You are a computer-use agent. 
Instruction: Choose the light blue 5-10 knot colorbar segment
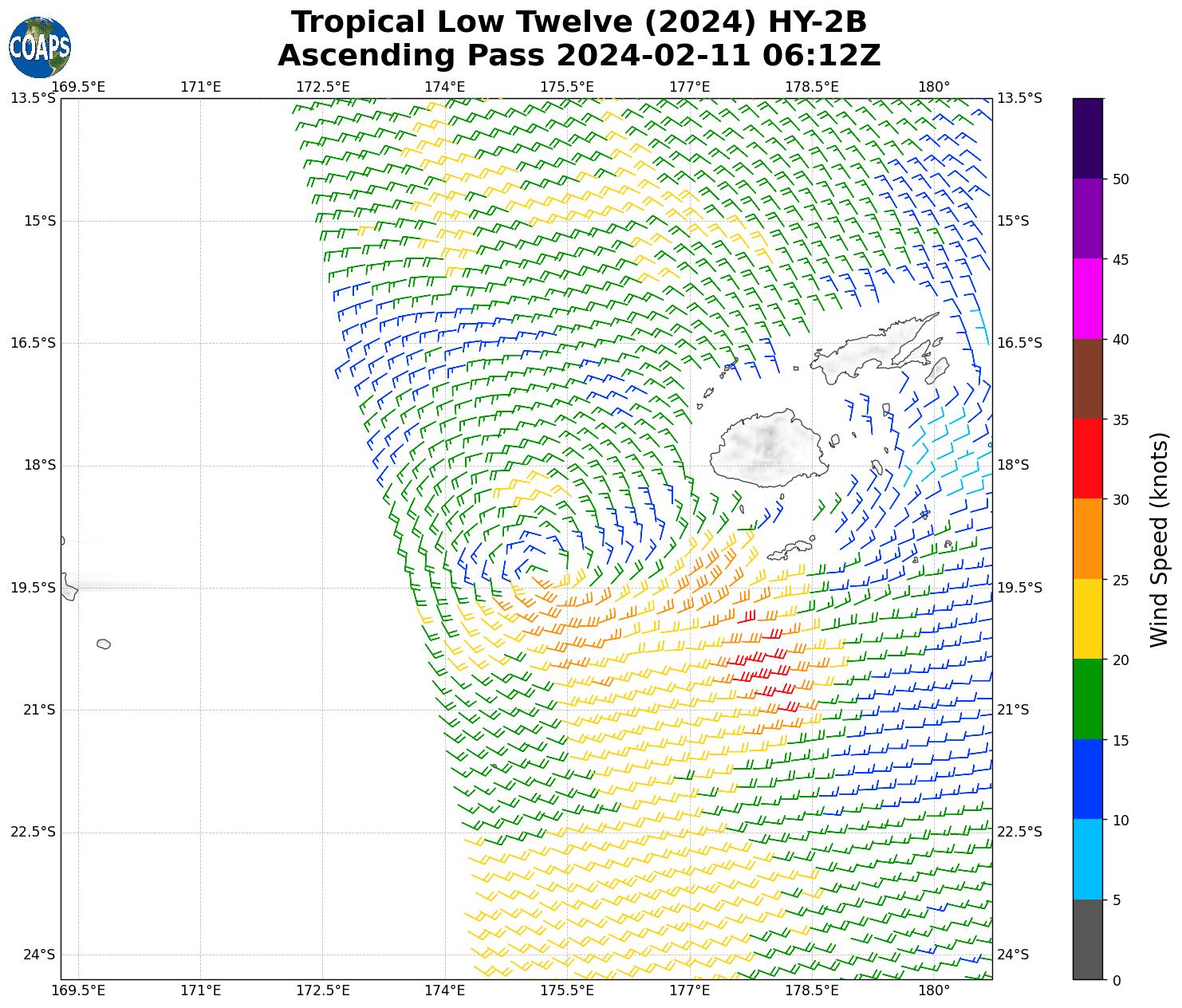coord(1088,859)
